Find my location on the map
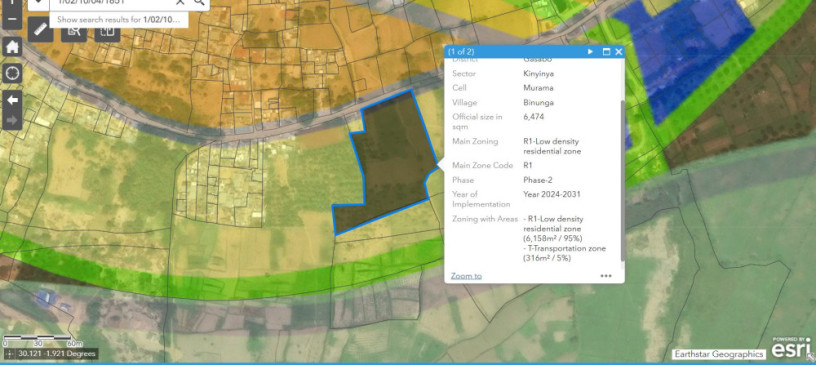 [12, 73]
